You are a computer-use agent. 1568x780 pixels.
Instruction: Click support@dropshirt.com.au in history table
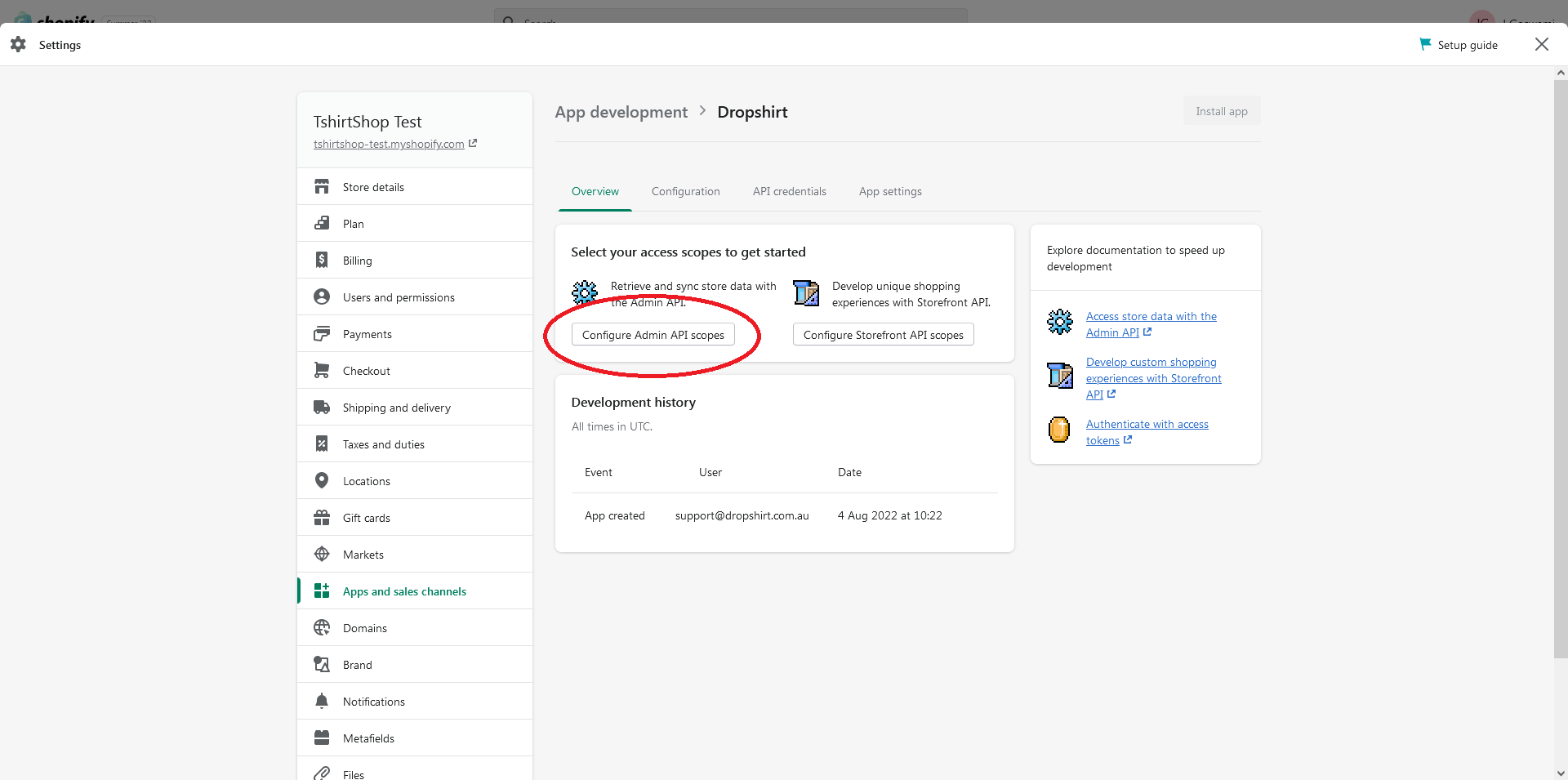pyautogui.click(x=742, y=516)
